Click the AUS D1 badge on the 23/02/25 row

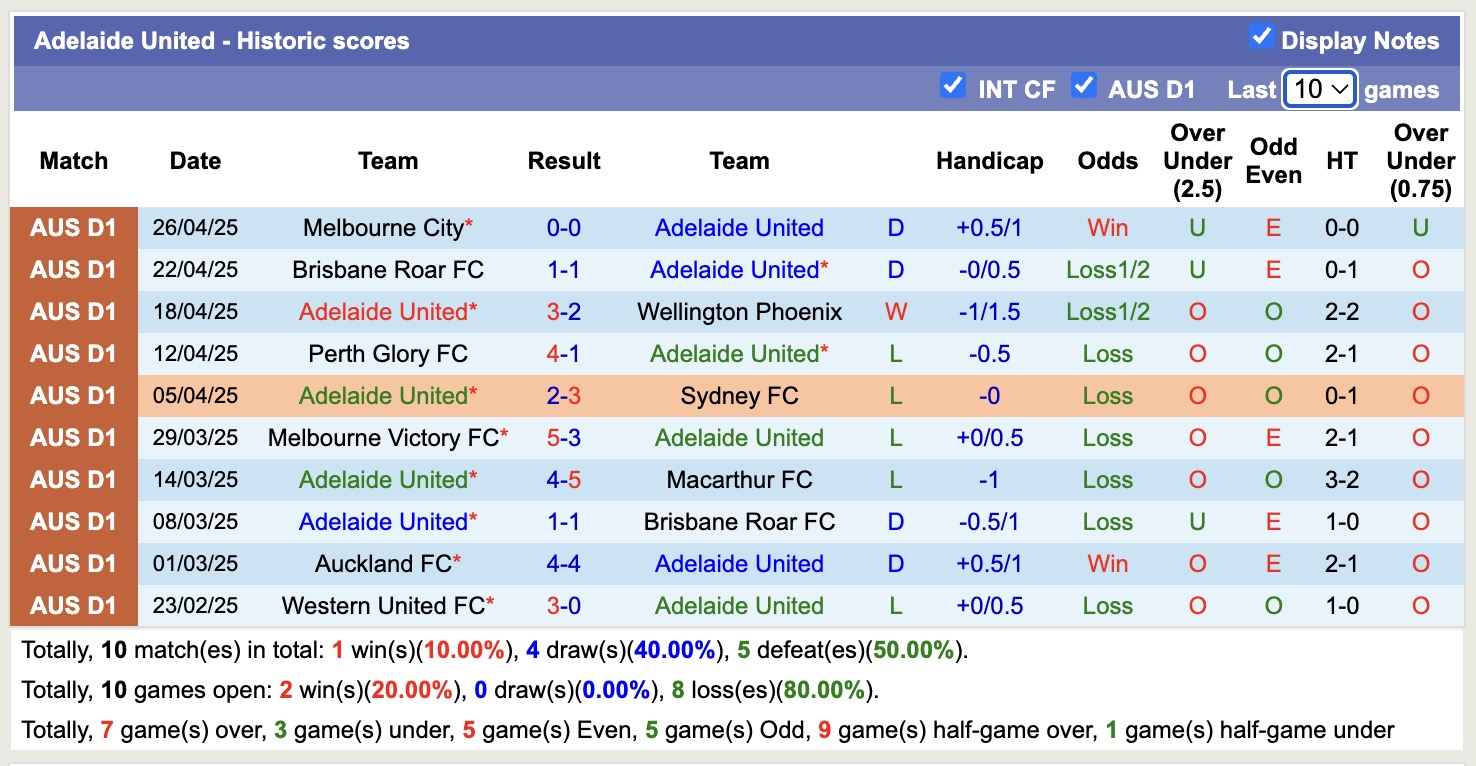[x=73, y=605]
